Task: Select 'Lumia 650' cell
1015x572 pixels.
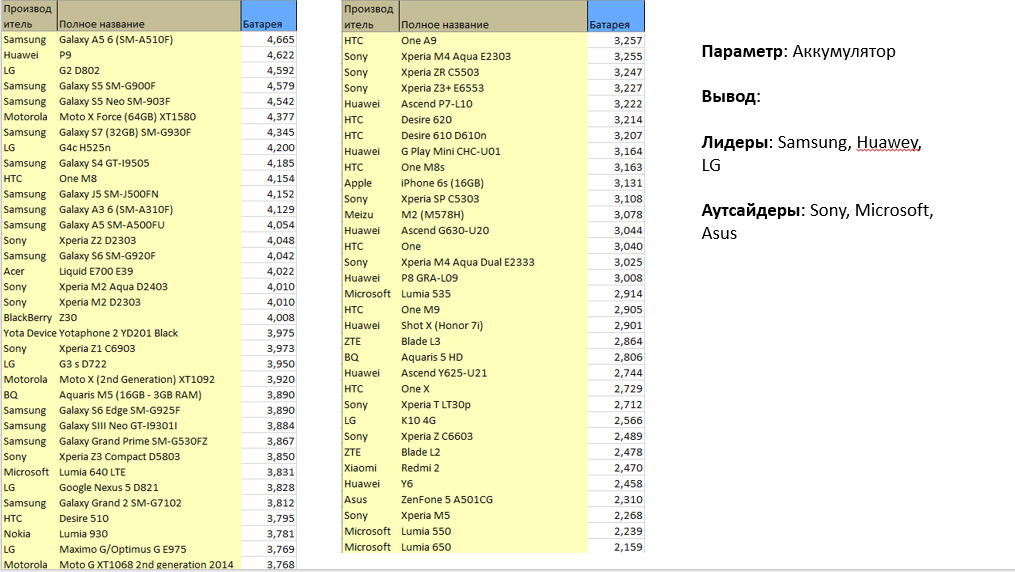Action: click(493, 547)
